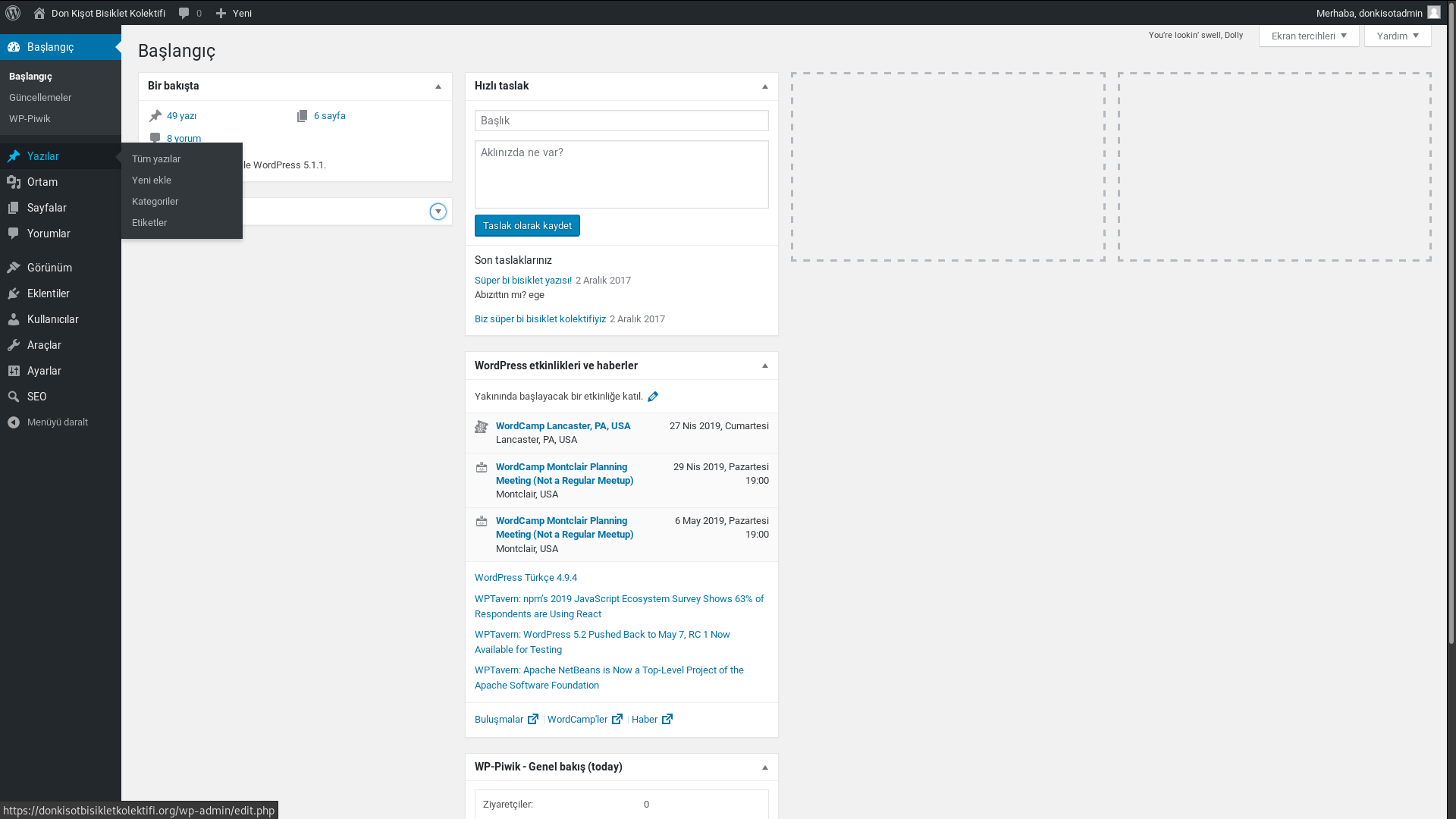Open Yeni with the plus icon
Screen dimensions: 1456x819
click(x=220, y=13)
